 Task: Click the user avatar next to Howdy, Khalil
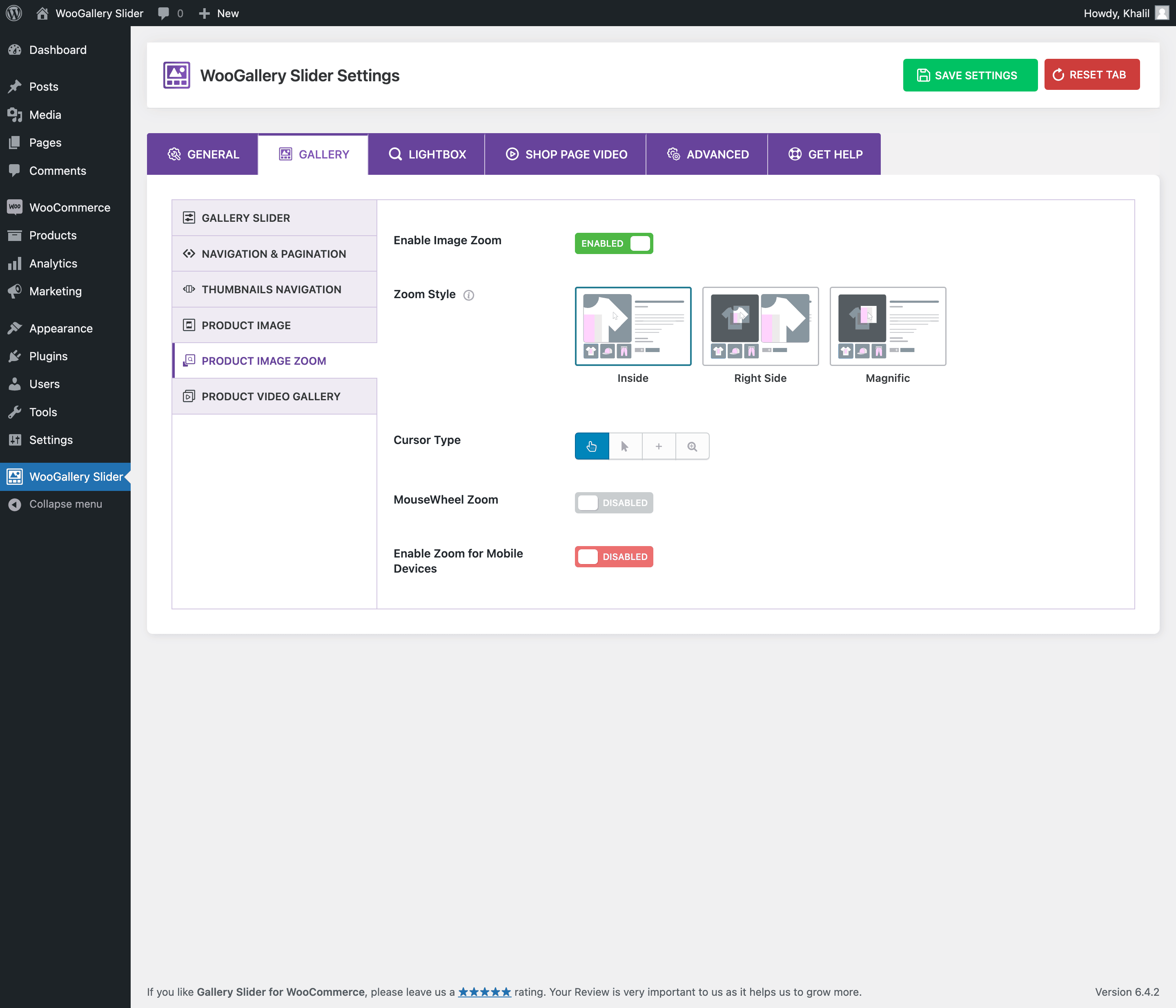pyautogui.click(x=1162, y=13)
